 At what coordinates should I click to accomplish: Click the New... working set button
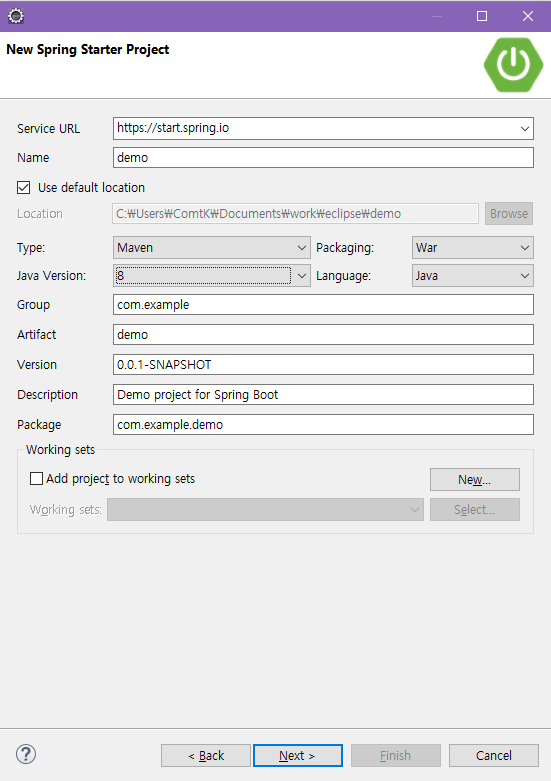(x=475, y=480)
